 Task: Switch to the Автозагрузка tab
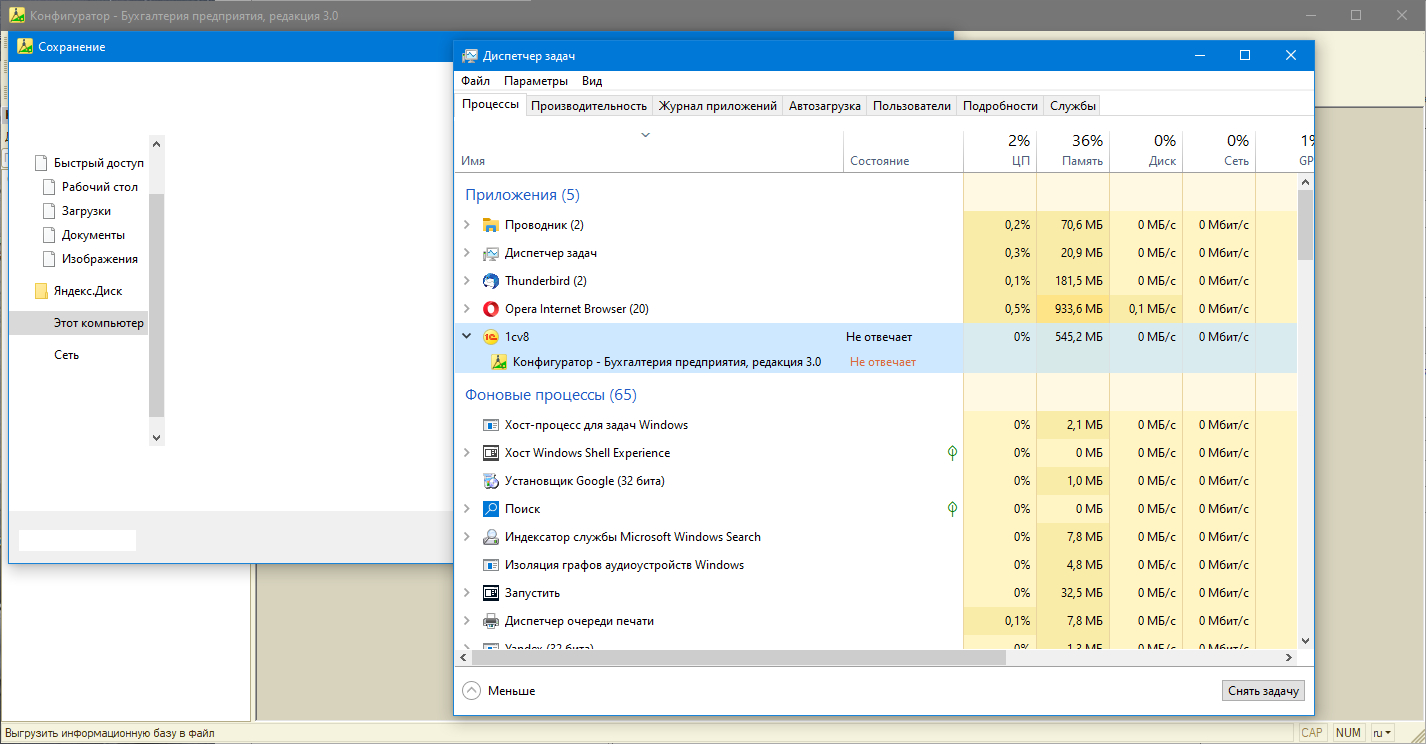coord(825,105)
